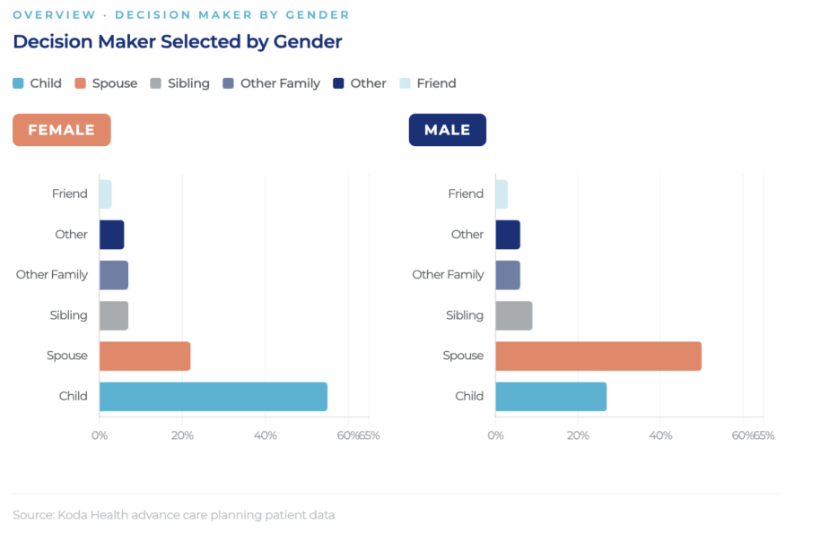Image resolution: width=814 pixels, height=541 pixels.
Task: Click the Other bar in Male chart
Action: point(508,235)
